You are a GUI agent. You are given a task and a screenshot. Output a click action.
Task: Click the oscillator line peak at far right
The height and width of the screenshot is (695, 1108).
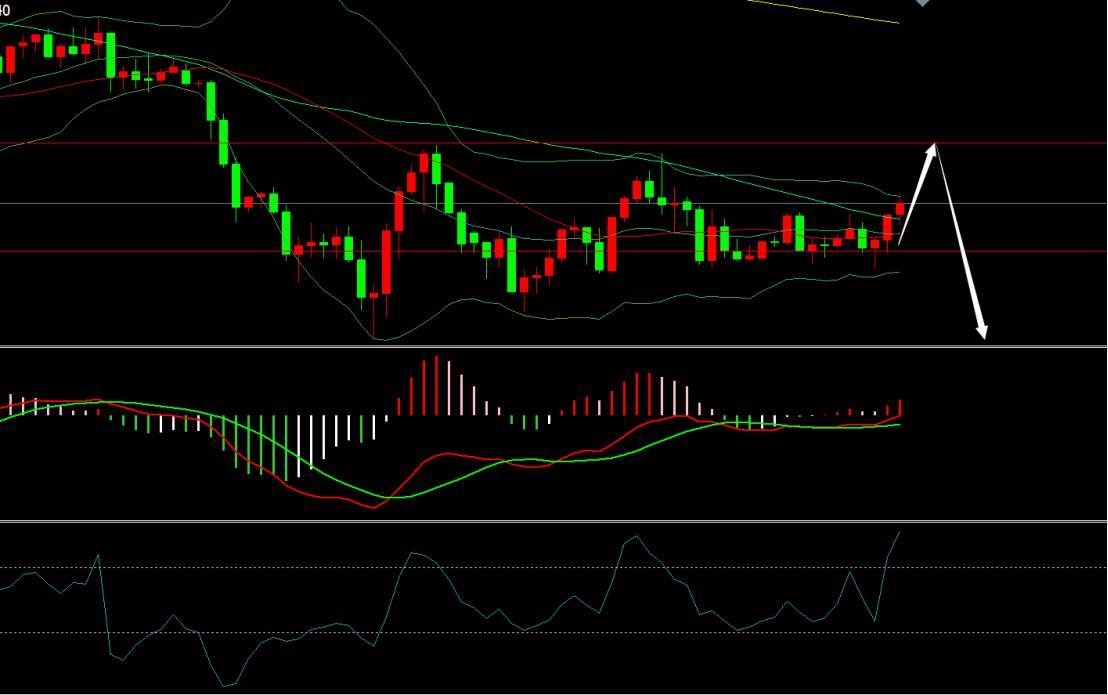point(900,533)
